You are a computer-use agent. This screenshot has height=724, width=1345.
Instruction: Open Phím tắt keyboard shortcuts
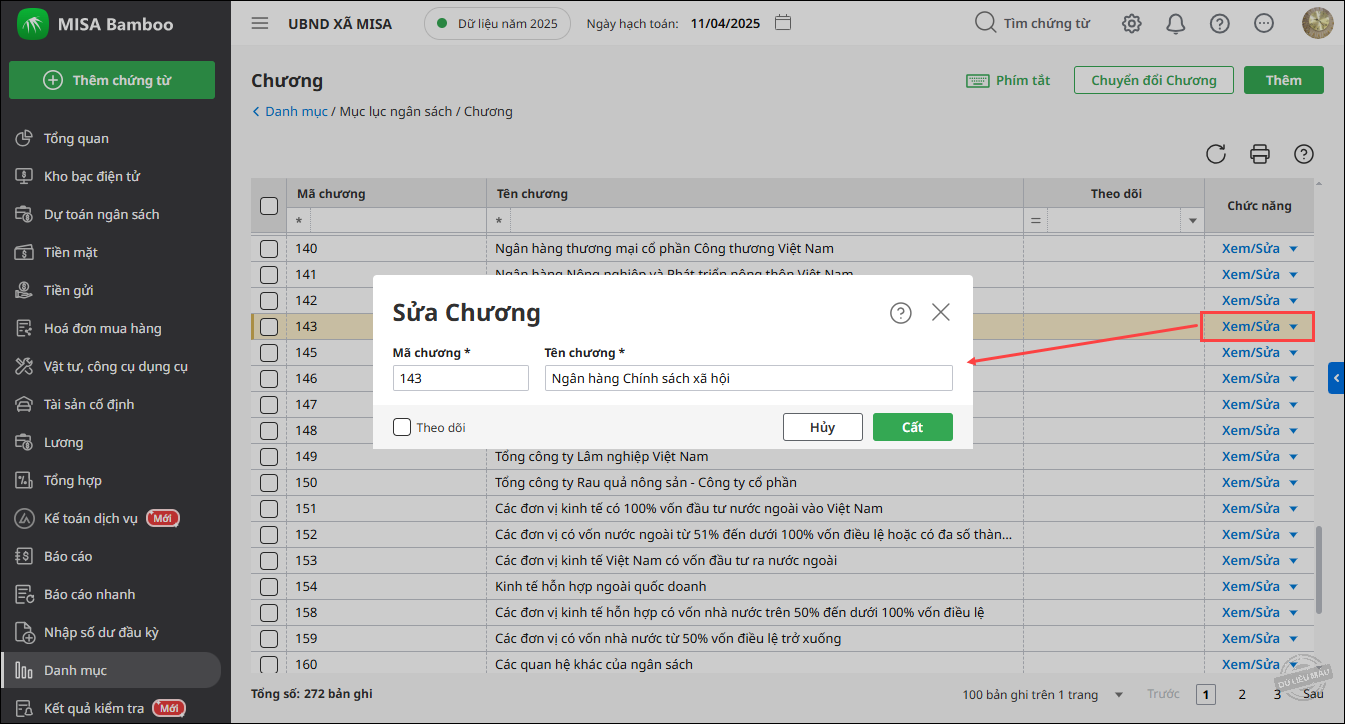[1008, 80]
